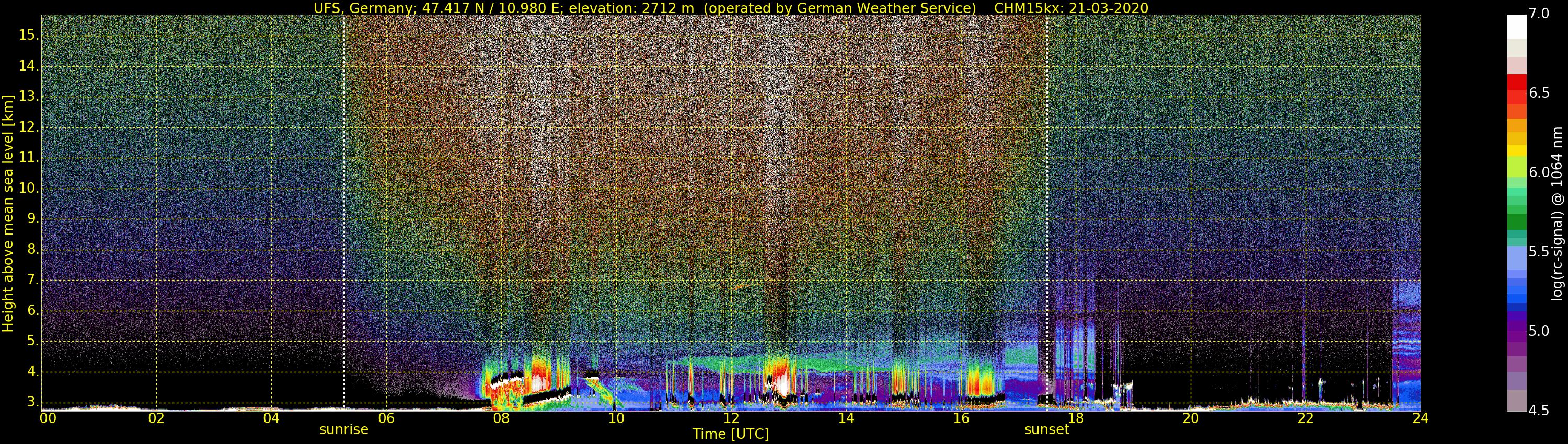
Task: Click the time-axis tick label '04'
Action: pos(271,418)
